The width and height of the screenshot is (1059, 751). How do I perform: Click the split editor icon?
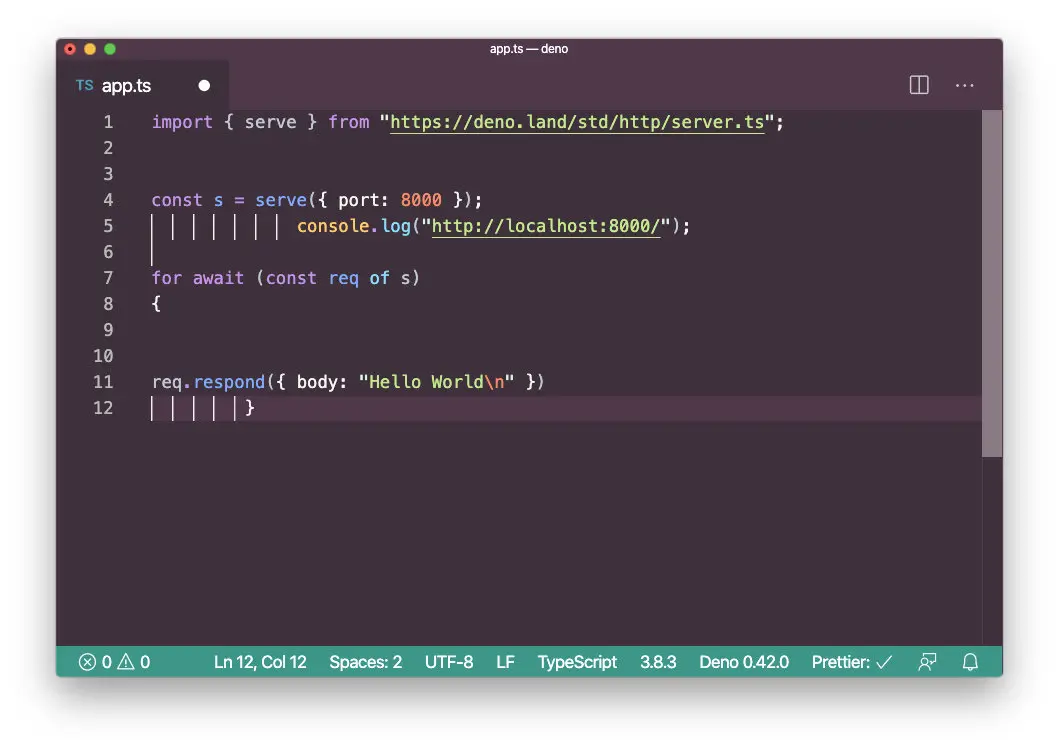click(x=919, y=85)
